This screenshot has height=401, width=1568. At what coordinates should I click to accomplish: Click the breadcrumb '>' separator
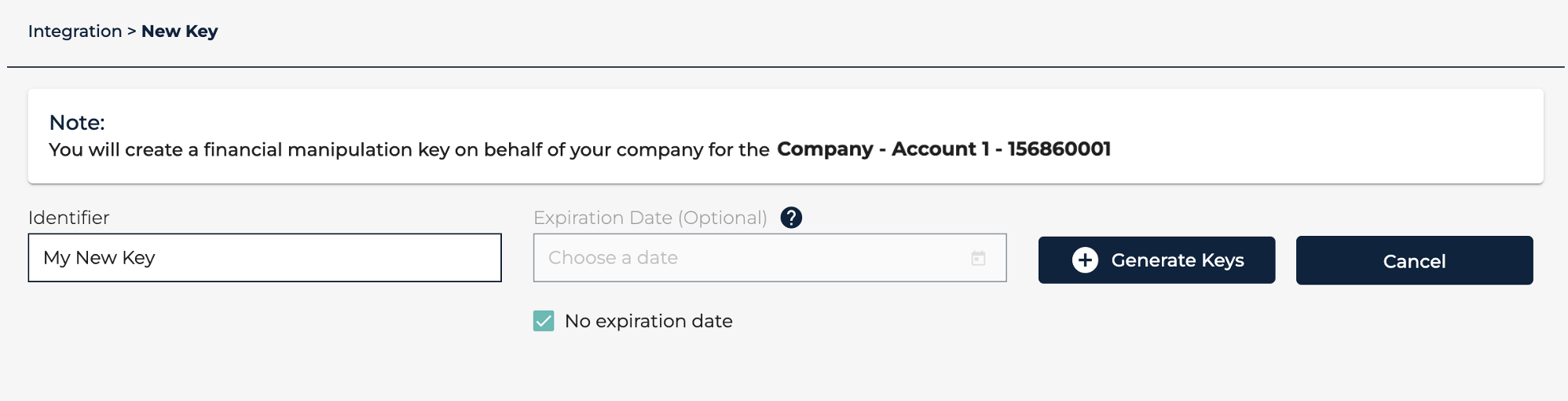[132, 31]
